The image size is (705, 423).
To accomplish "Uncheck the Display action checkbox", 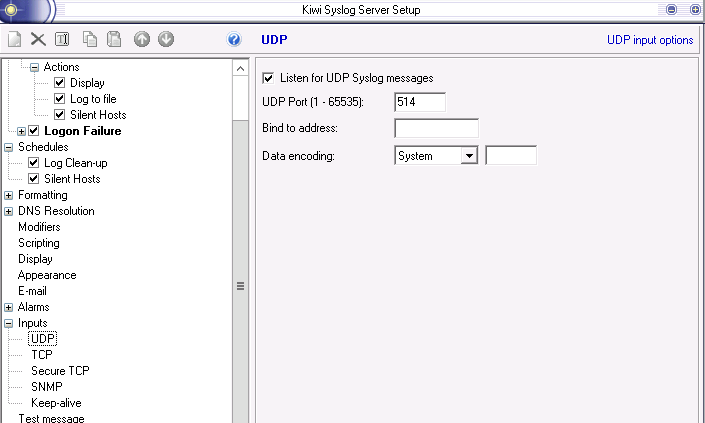I will tap(59, 83).
